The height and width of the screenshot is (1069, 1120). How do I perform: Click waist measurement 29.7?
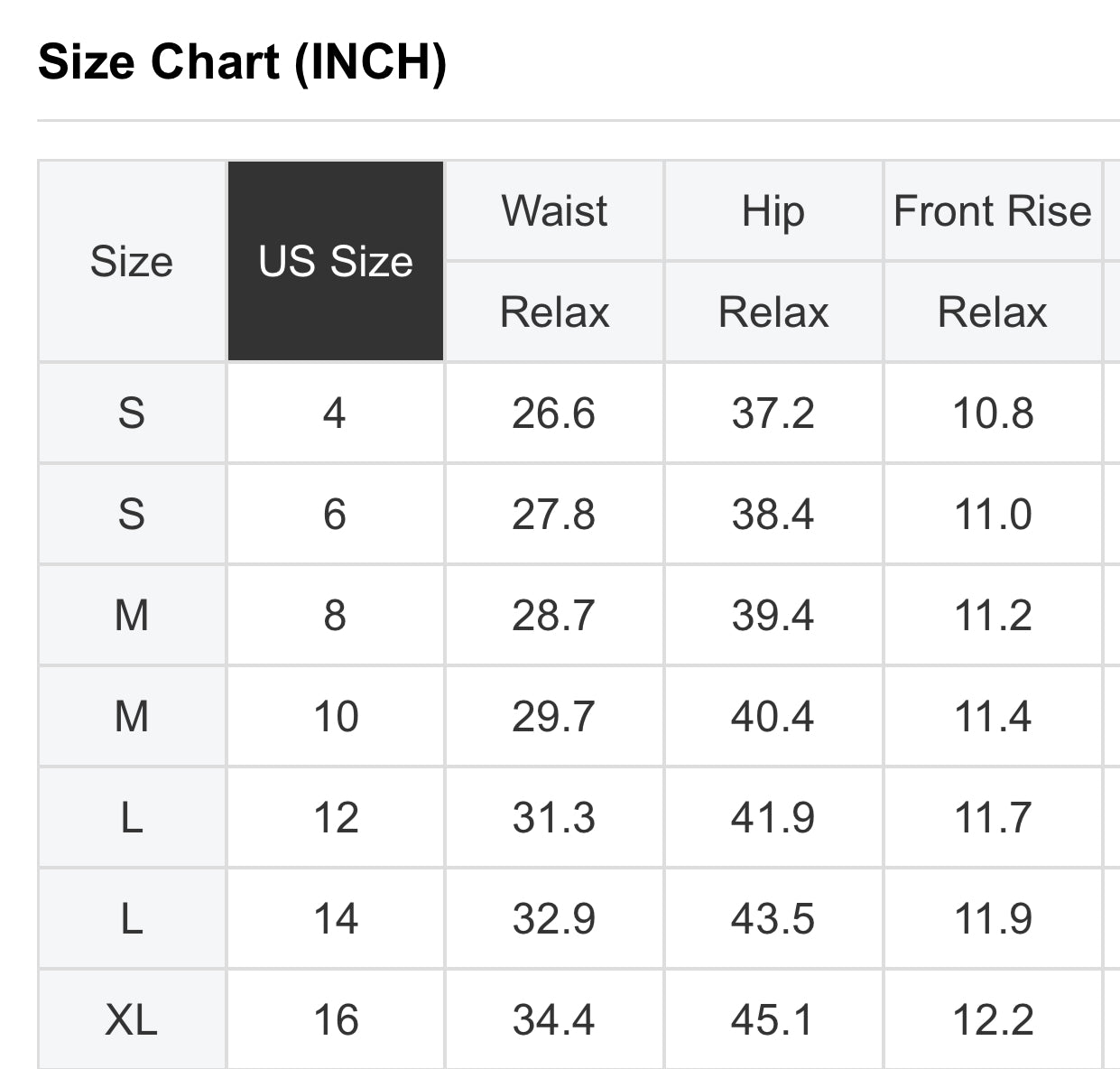[554, 717]
